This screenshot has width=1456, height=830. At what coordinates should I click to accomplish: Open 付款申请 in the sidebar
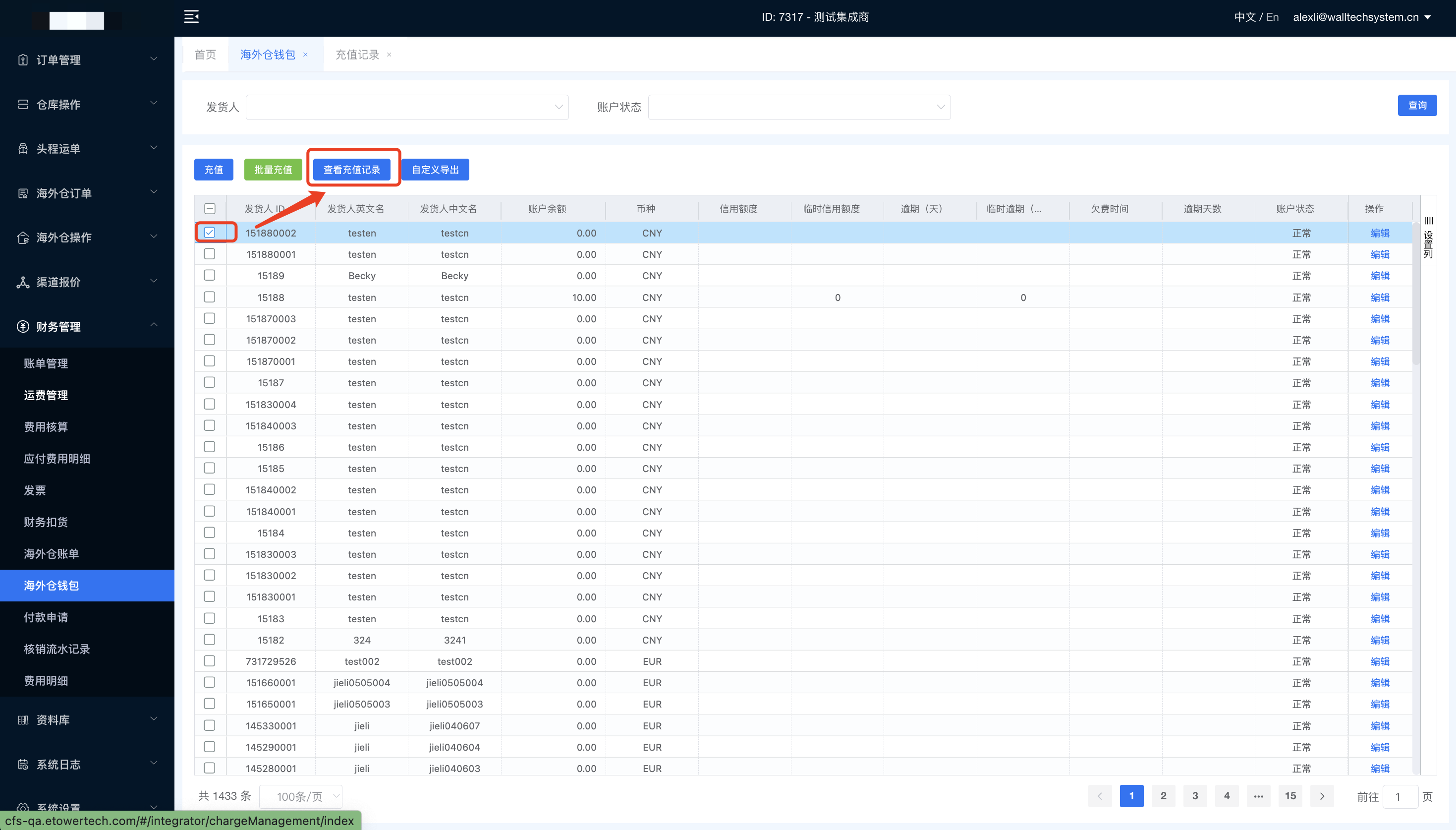pyautogui.click(x=46, y=617)
